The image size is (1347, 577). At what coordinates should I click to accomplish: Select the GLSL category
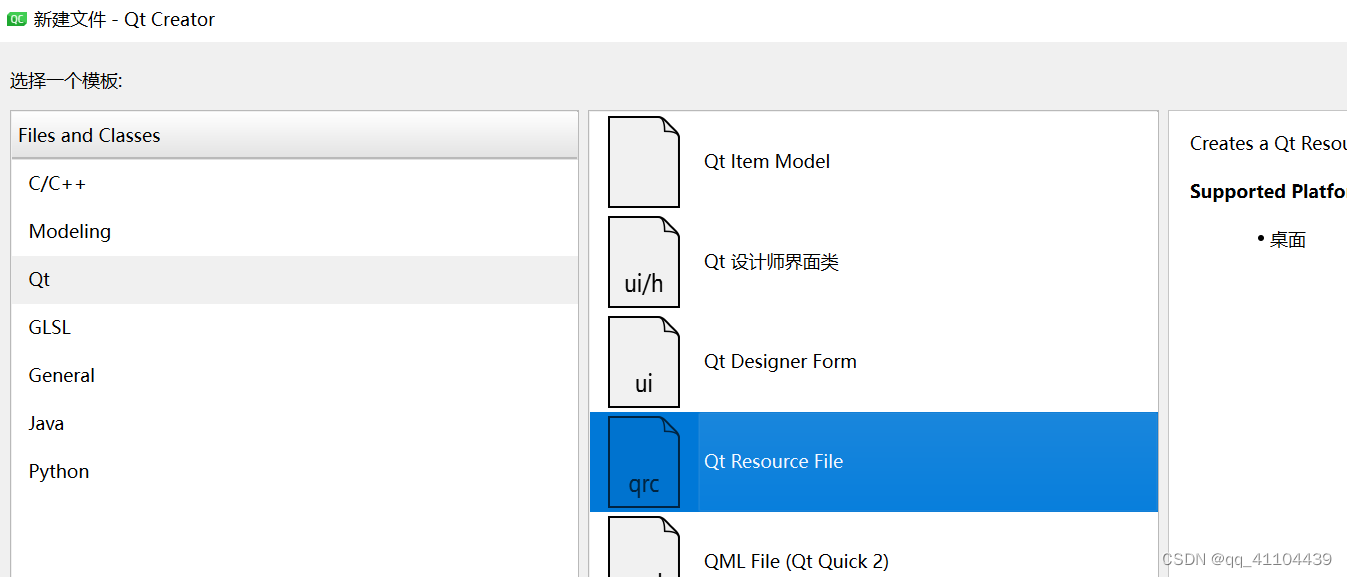coord(295,328)
